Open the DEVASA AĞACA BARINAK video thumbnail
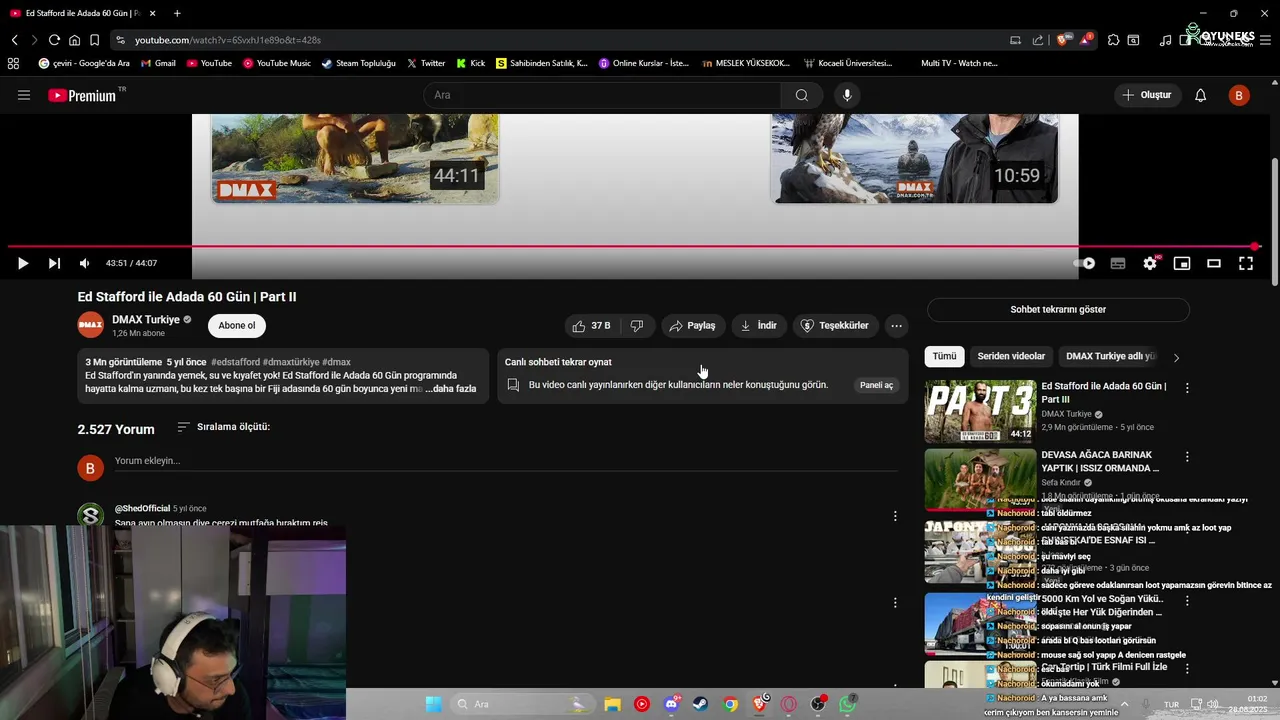1280x720 pixels. point(980,480)
